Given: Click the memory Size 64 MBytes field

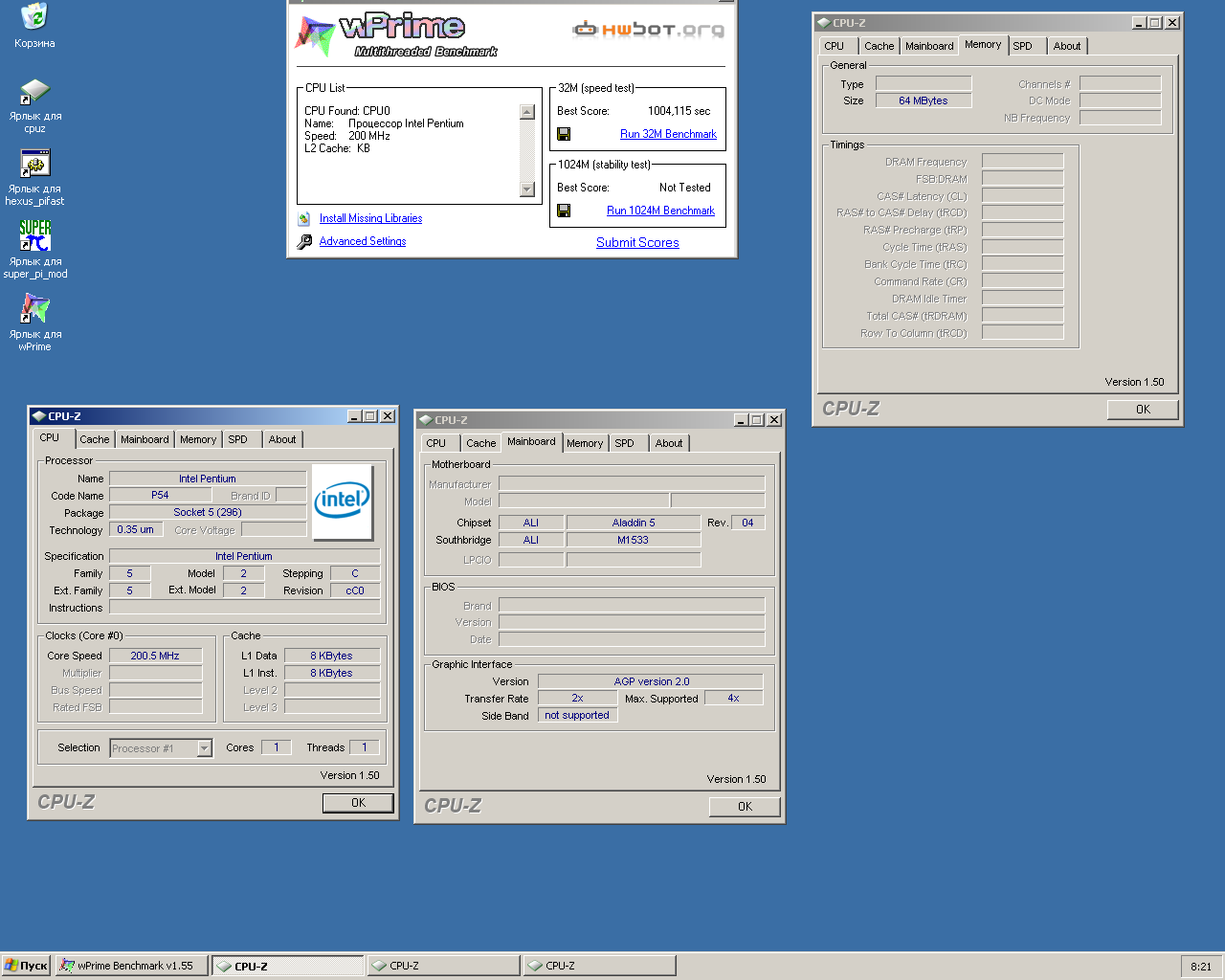Looking at the screenshot, I should [924, 100].
